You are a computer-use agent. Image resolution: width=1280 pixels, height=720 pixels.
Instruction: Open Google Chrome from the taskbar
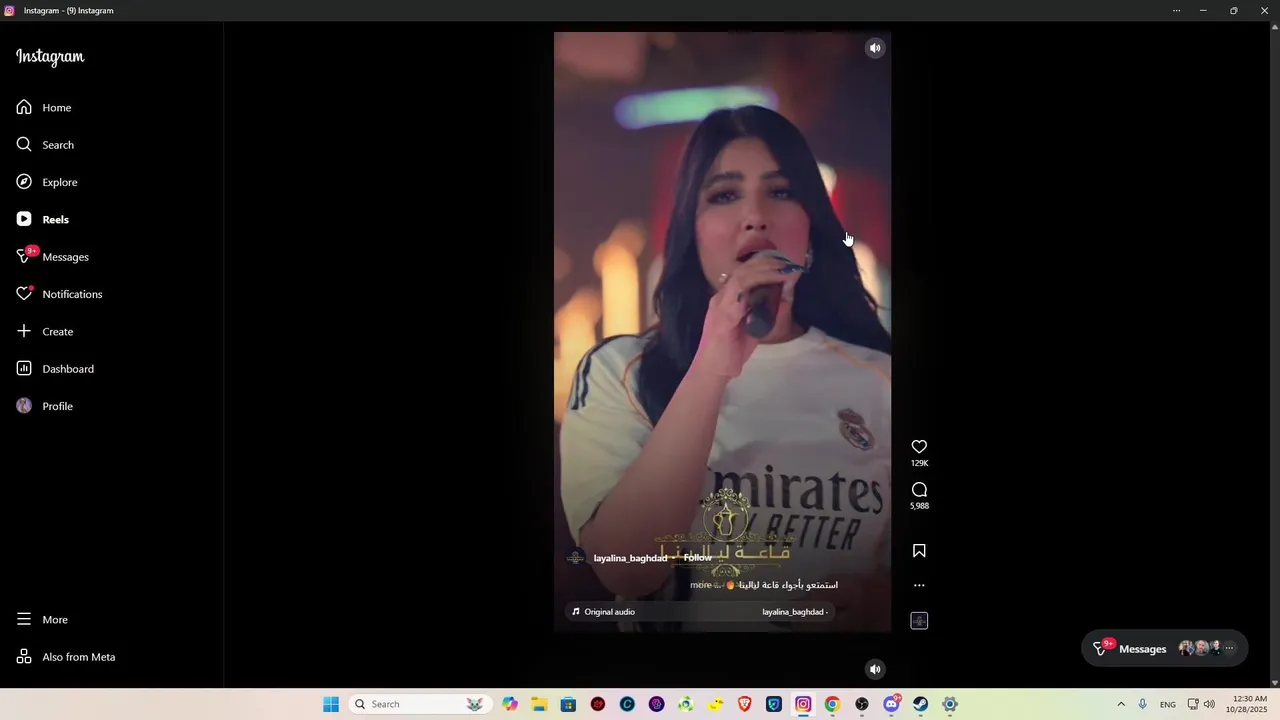pos(832,704)
